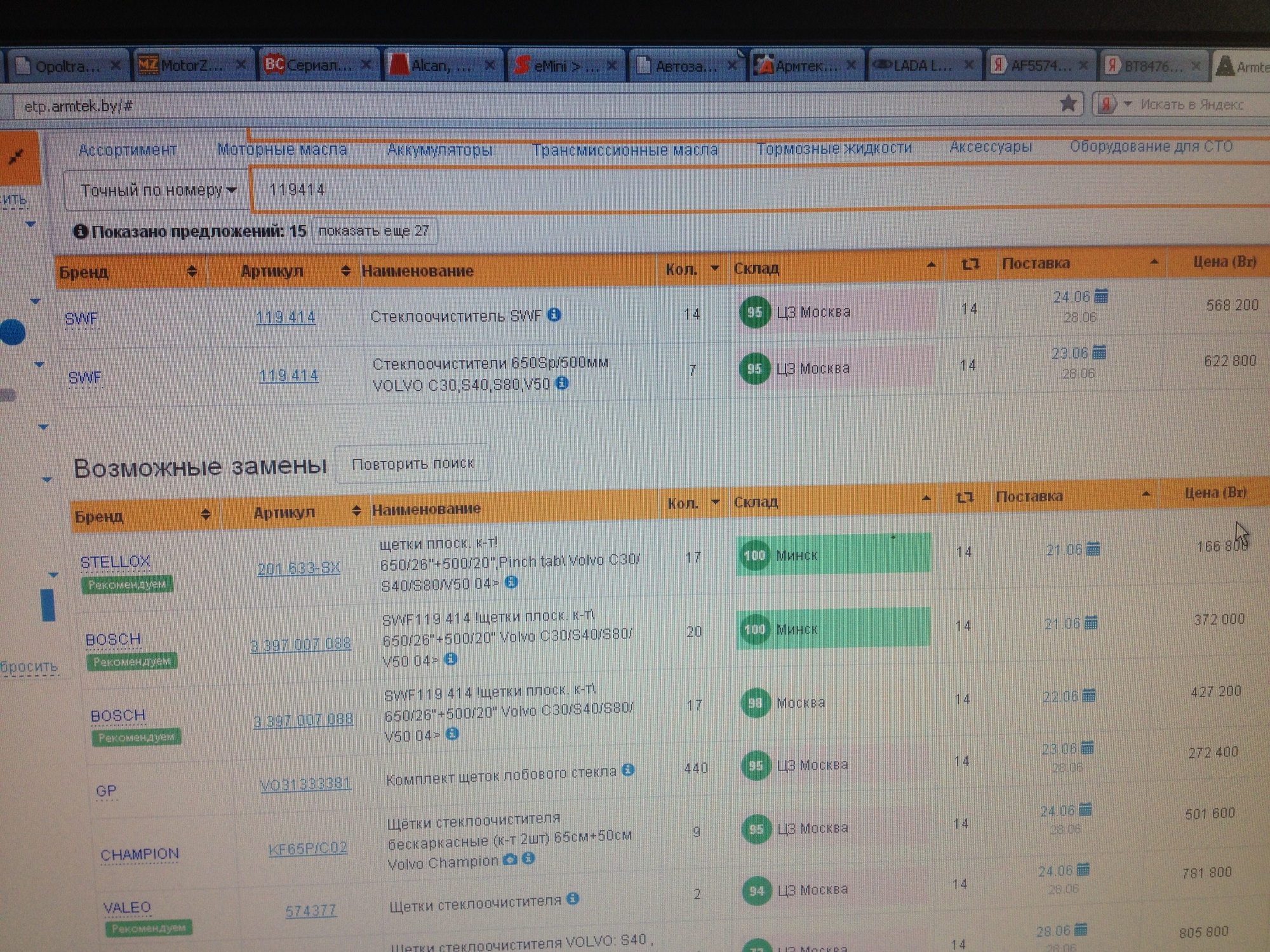Image resolution: width=1270 pixels, height=952 pixels.
Task: Open calendar icon beside 24.06 in first SWF row
Action: (1102, 296)
